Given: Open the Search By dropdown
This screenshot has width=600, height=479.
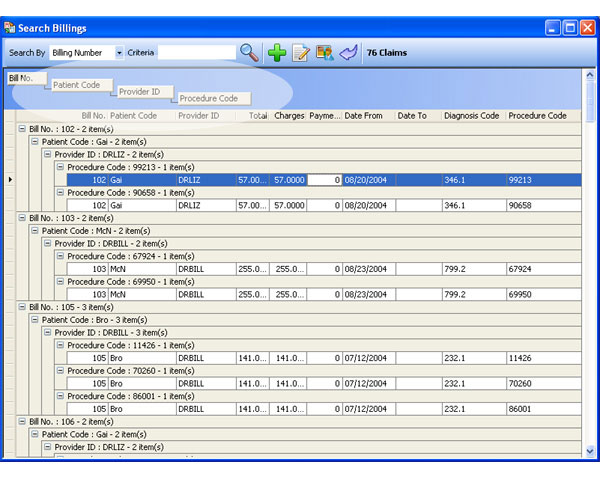Looking at the screenshot, I should [x=119, y=52].
